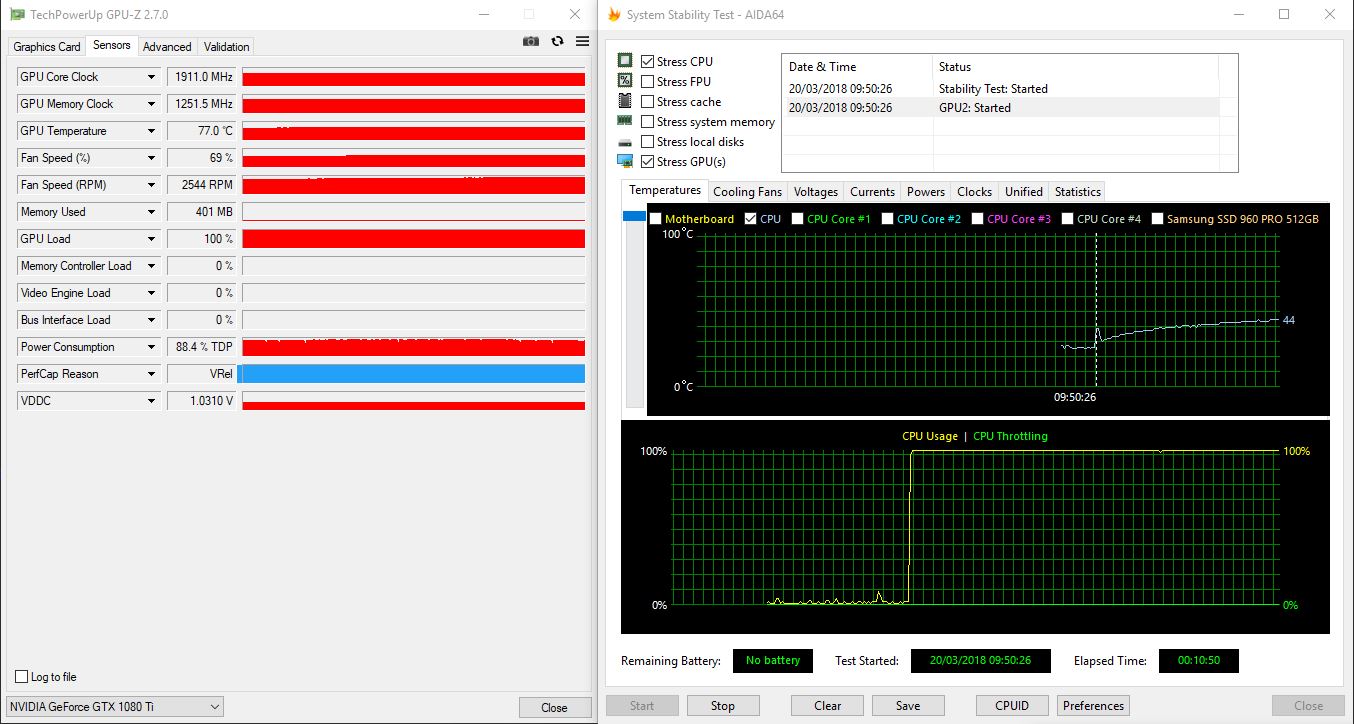Click the Stress cache chip icon
The image size is (1354, 724).
625,101
